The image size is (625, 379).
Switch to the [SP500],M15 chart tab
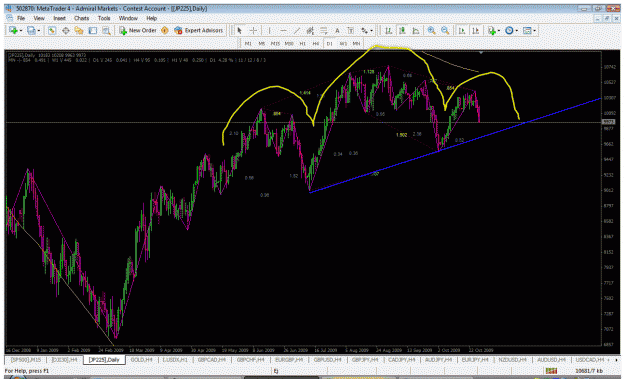[x=26, y=359]
